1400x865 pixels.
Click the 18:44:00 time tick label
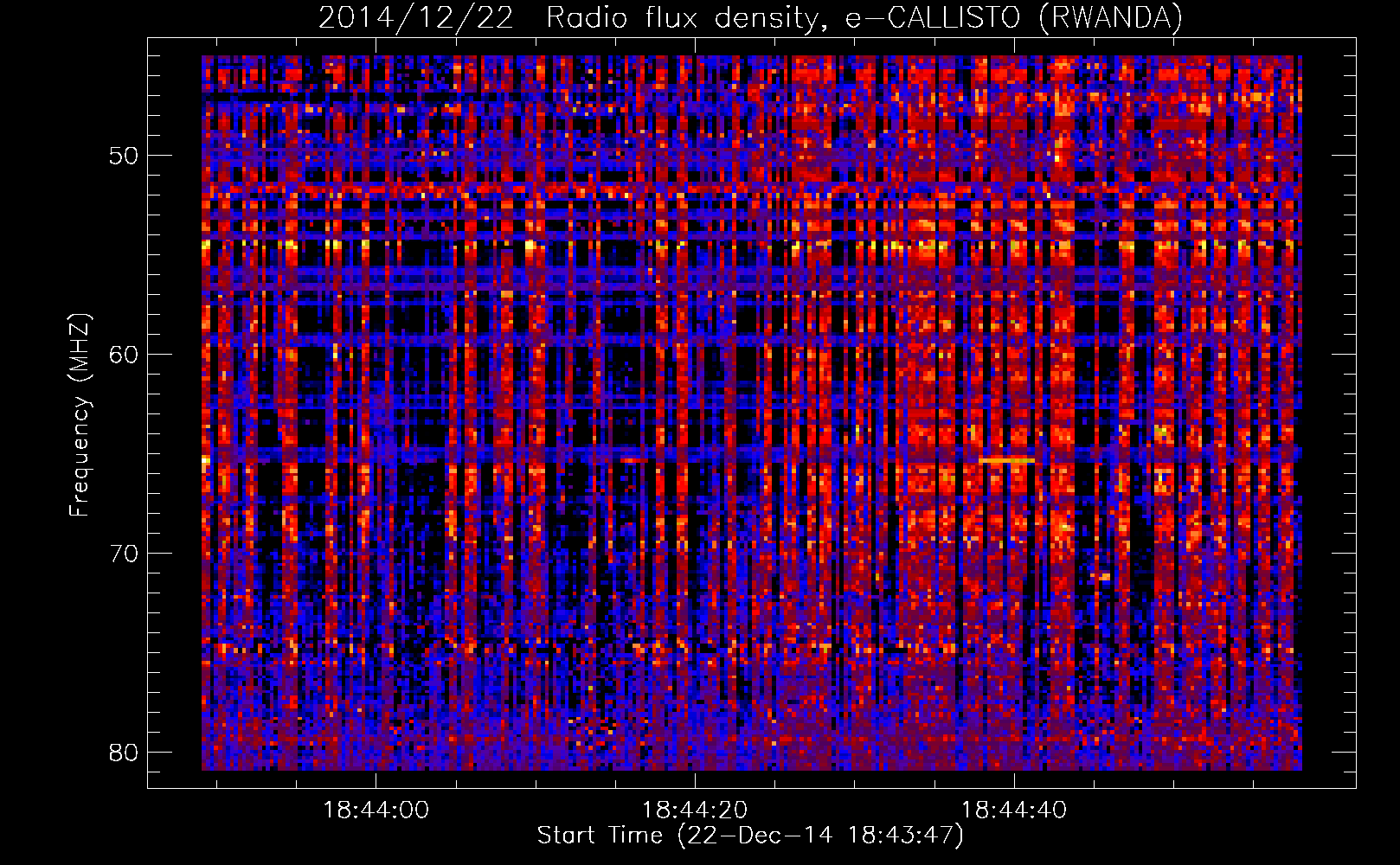tap(376, 811)
